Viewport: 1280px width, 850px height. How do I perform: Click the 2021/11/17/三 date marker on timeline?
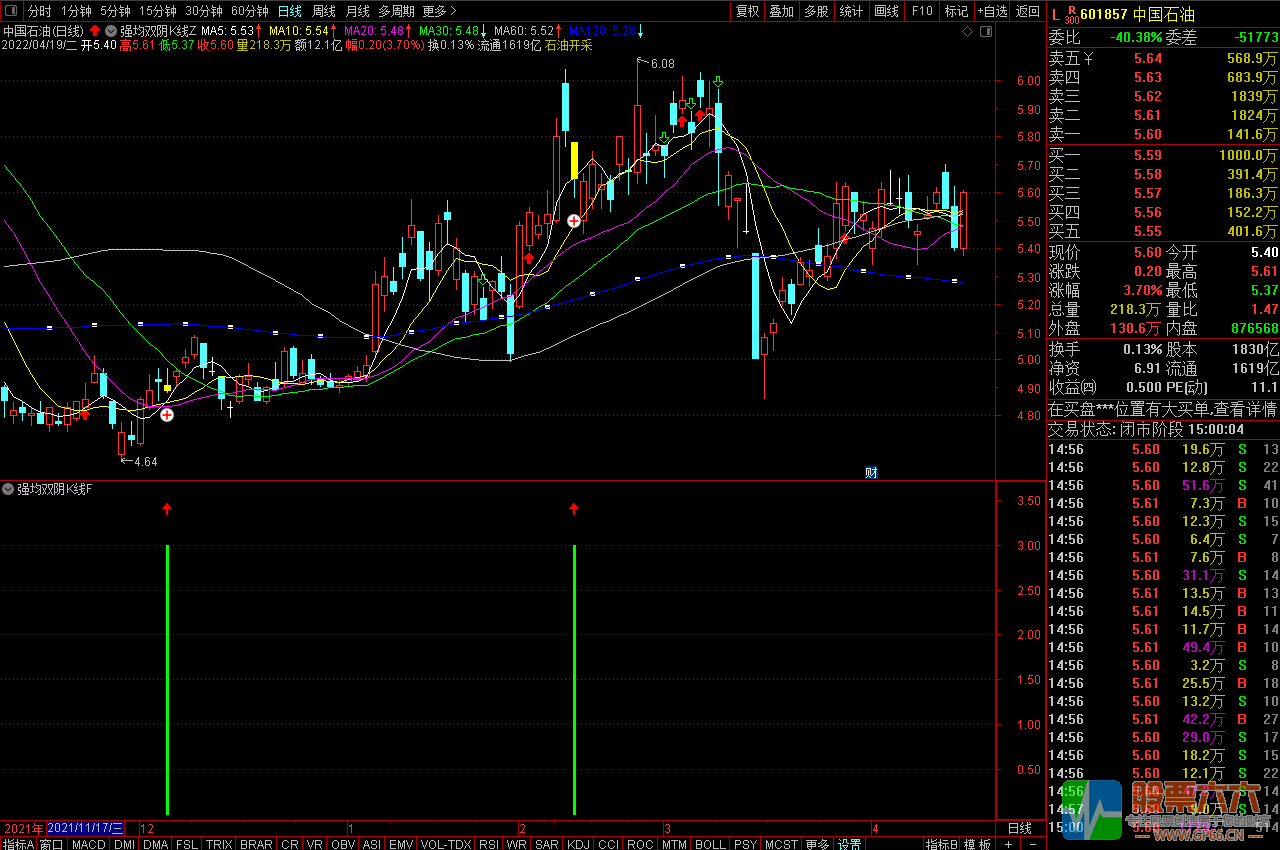[86, 828]
